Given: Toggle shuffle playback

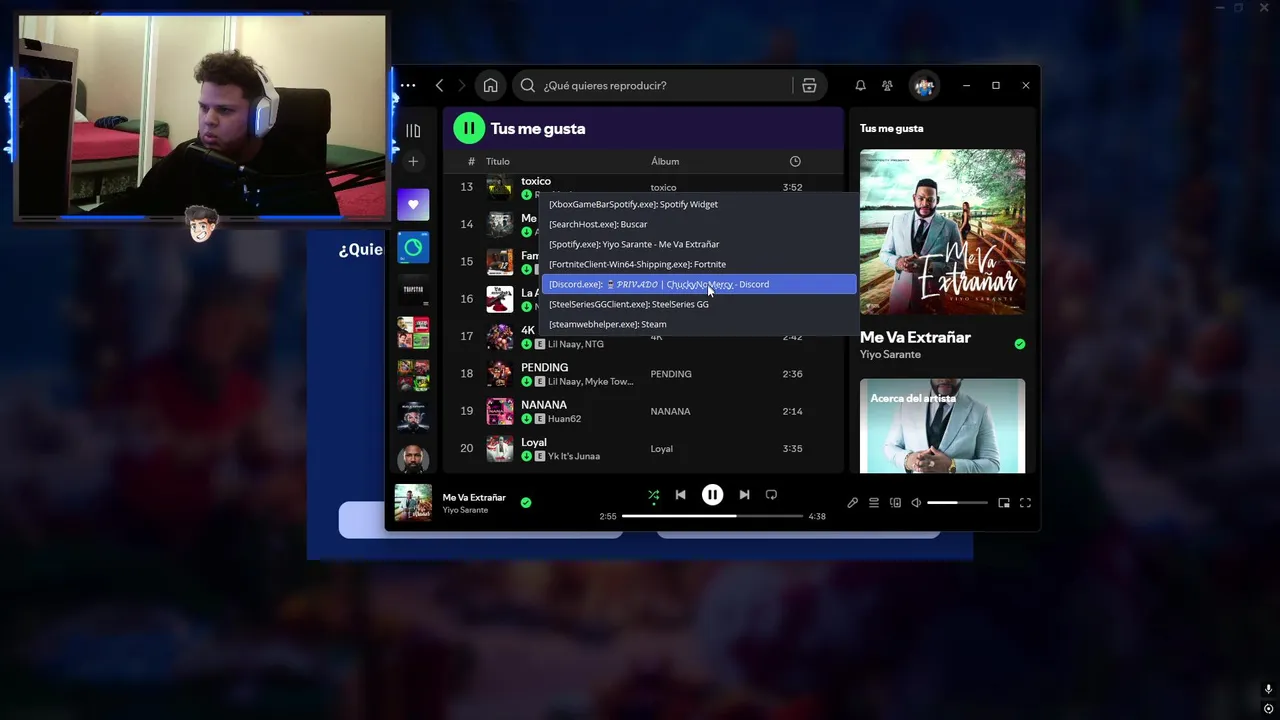Looking at the screenshot, I should (x=653, y=495).
